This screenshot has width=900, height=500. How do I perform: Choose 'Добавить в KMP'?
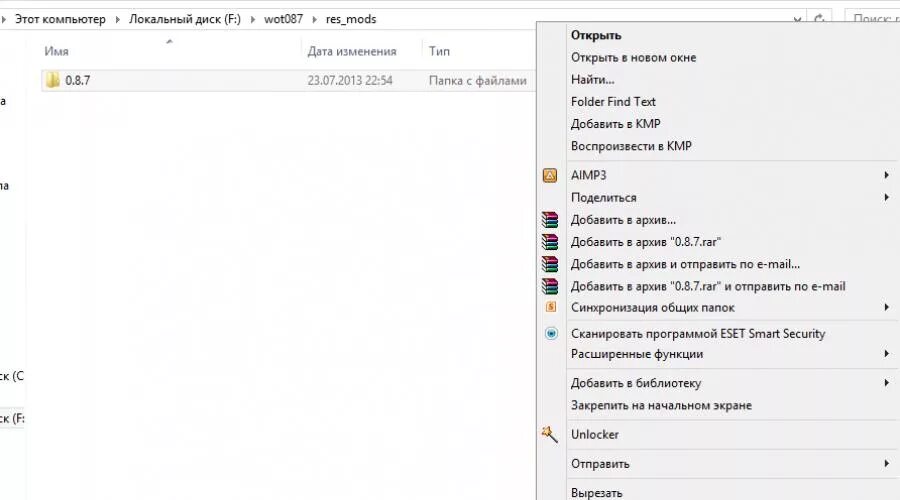(x=615, y=124)
